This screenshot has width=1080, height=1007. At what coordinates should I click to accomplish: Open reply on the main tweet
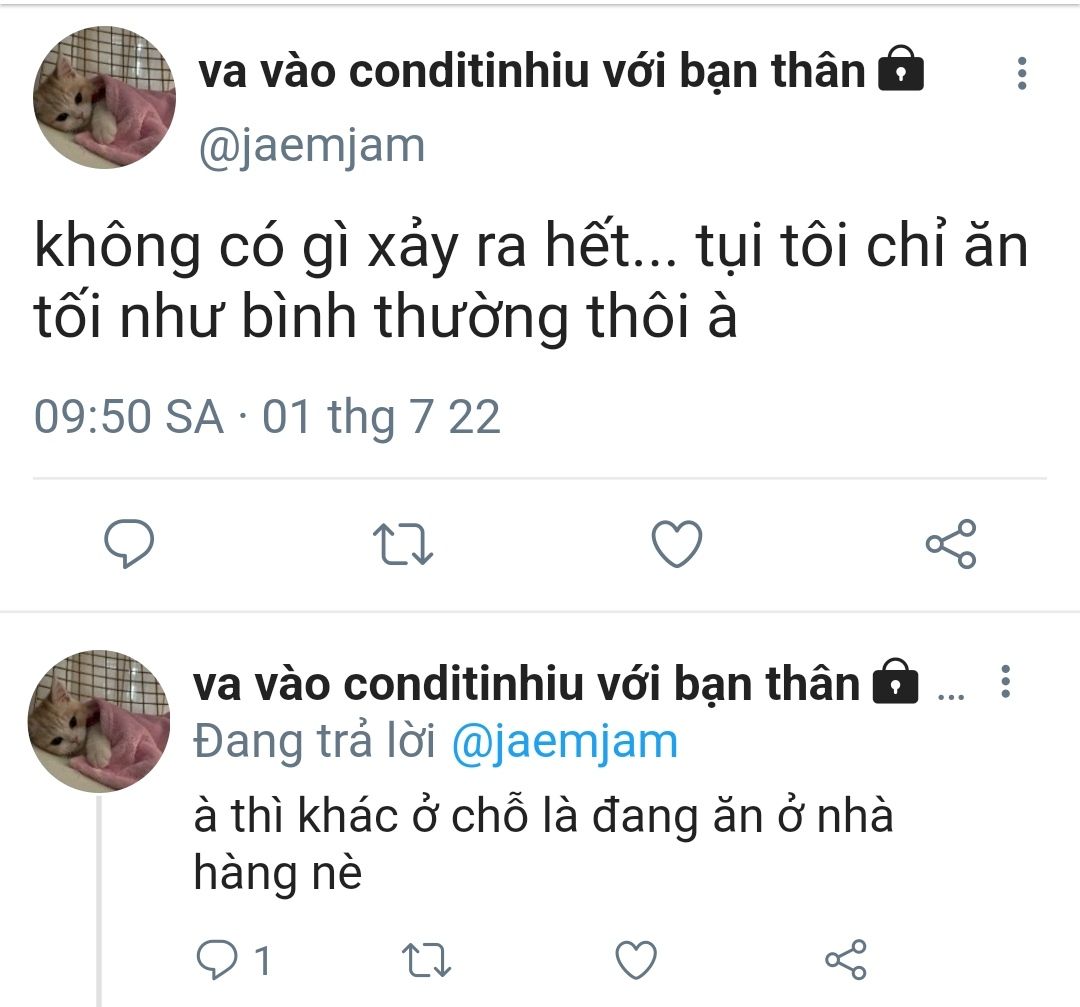click(129, 543)
